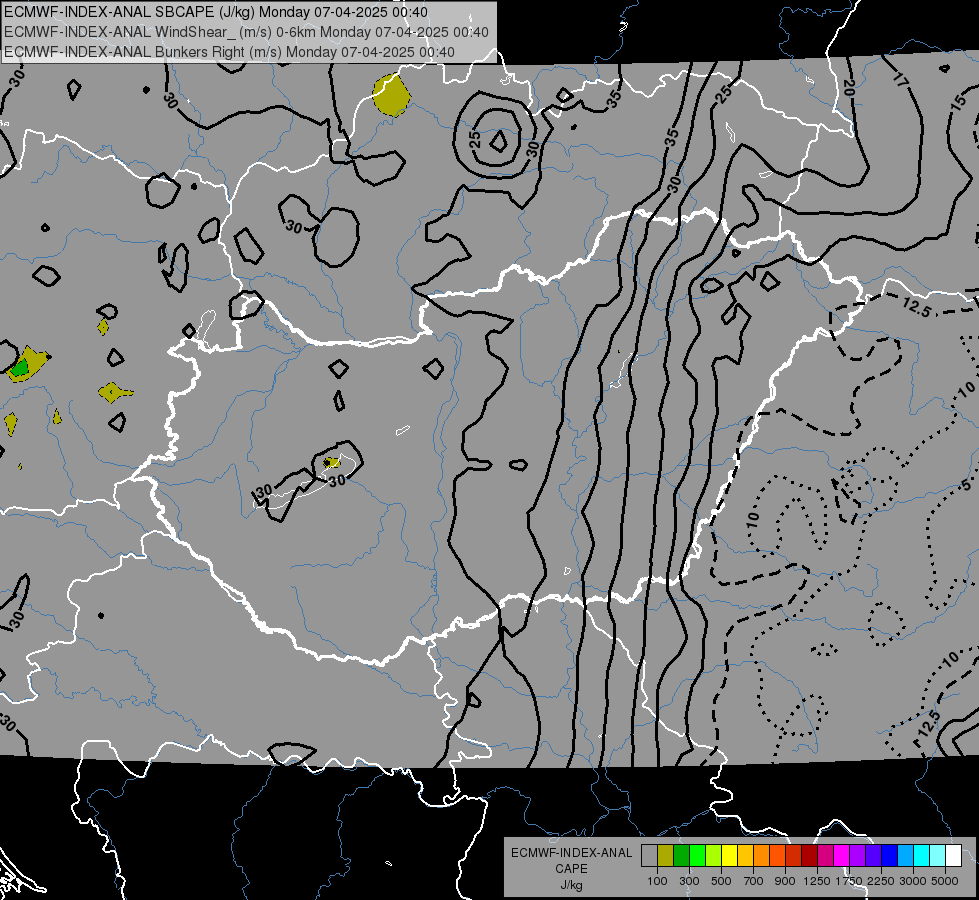979x900 pixels.
Task: Select the dark maroon legend swatch
Action: [810, 855]
